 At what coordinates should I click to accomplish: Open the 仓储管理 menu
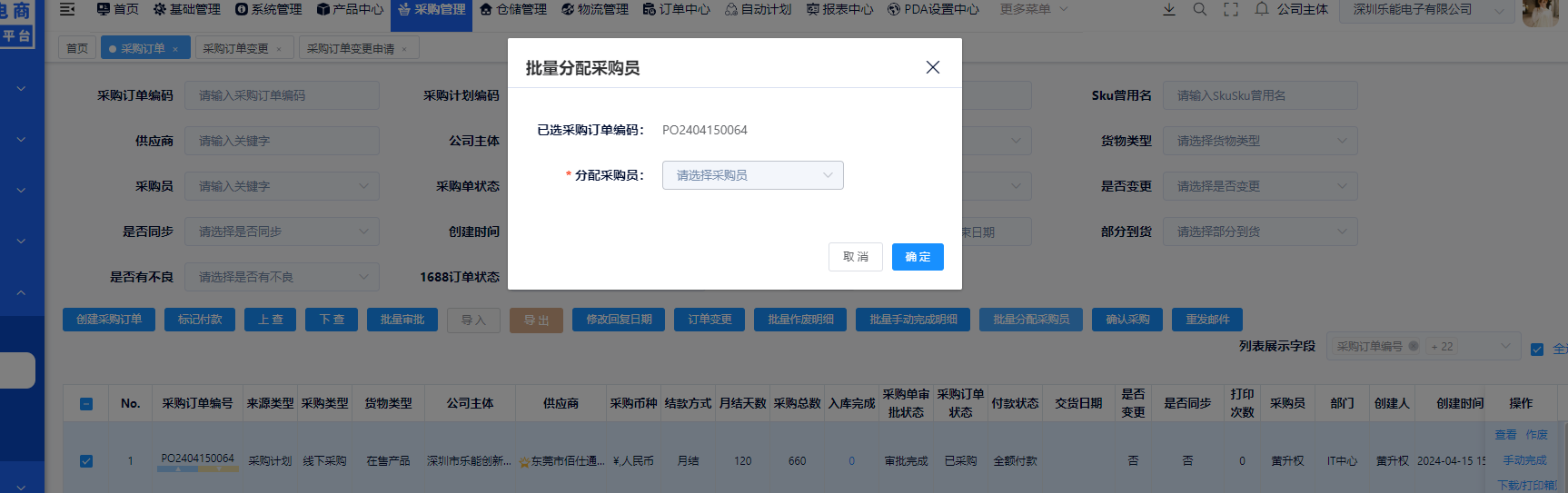513,9
